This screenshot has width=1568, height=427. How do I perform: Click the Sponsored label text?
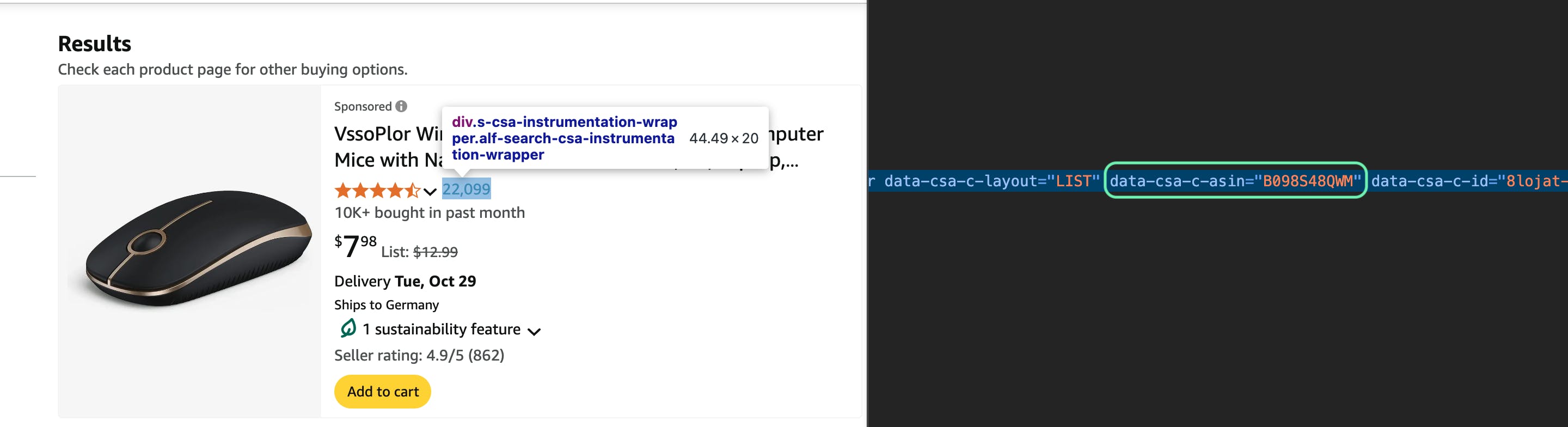363,106
